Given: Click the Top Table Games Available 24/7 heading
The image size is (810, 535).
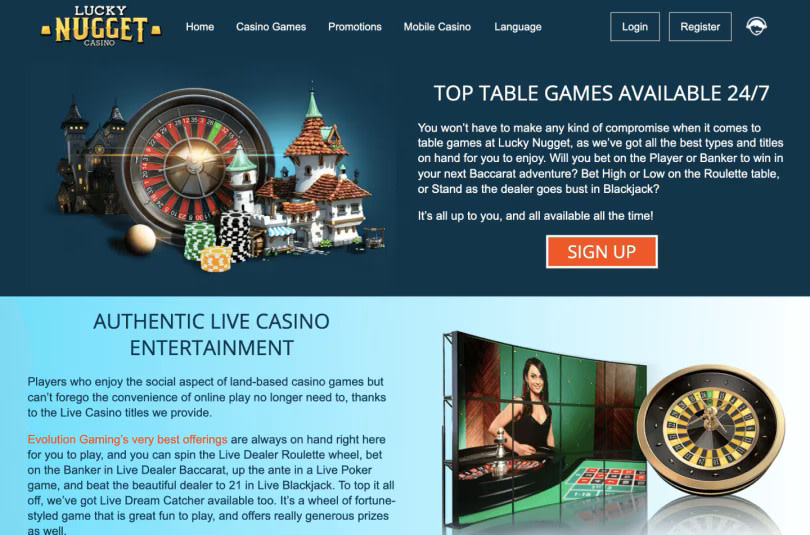Looking at the screenshot, I should click(601, 93).
